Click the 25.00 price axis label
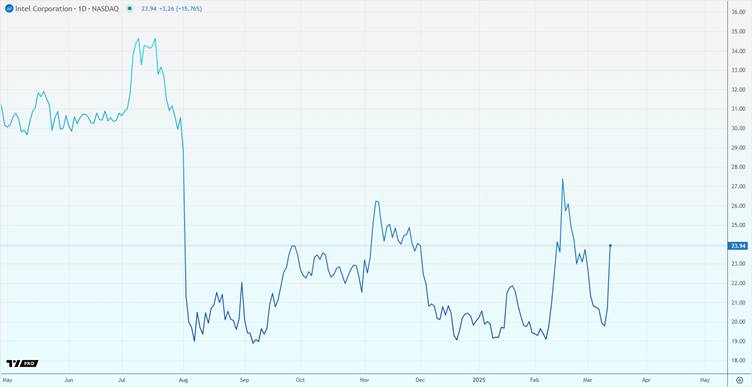Viewport: 752px width, 387px height. pos(738,225)
